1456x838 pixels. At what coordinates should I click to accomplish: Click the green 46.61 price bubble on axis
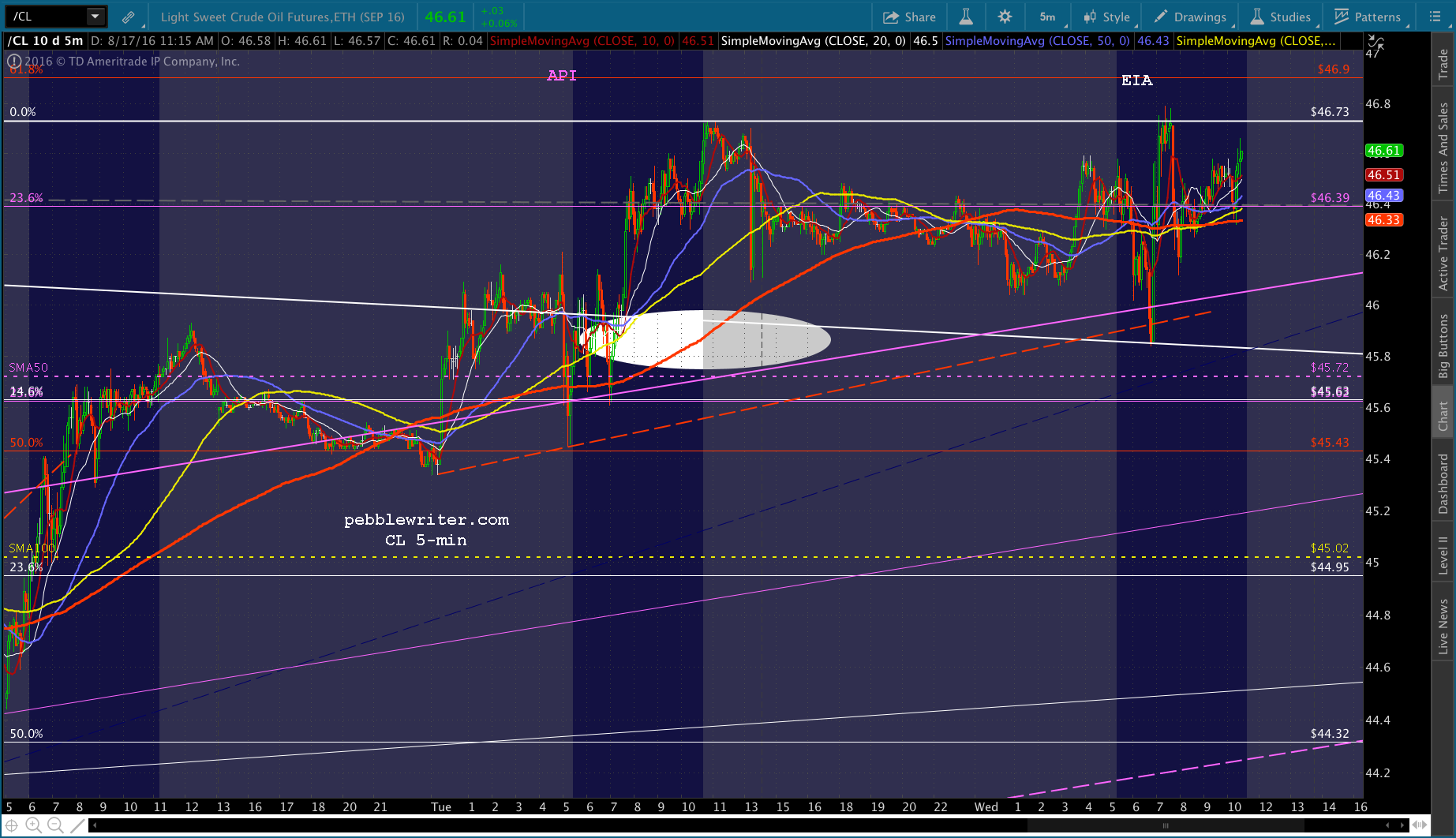[1384, 151]
